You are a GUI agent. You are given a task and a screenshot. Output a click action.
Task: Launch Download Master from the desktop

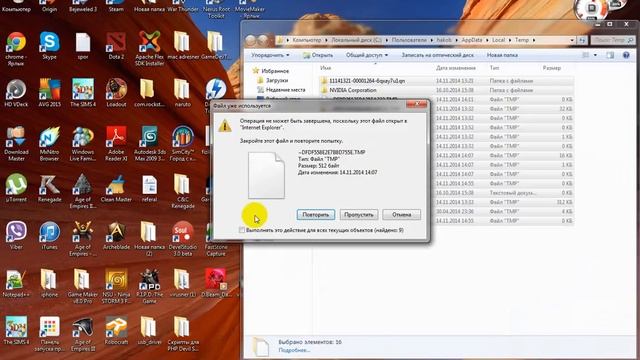[x=16, y=144]
